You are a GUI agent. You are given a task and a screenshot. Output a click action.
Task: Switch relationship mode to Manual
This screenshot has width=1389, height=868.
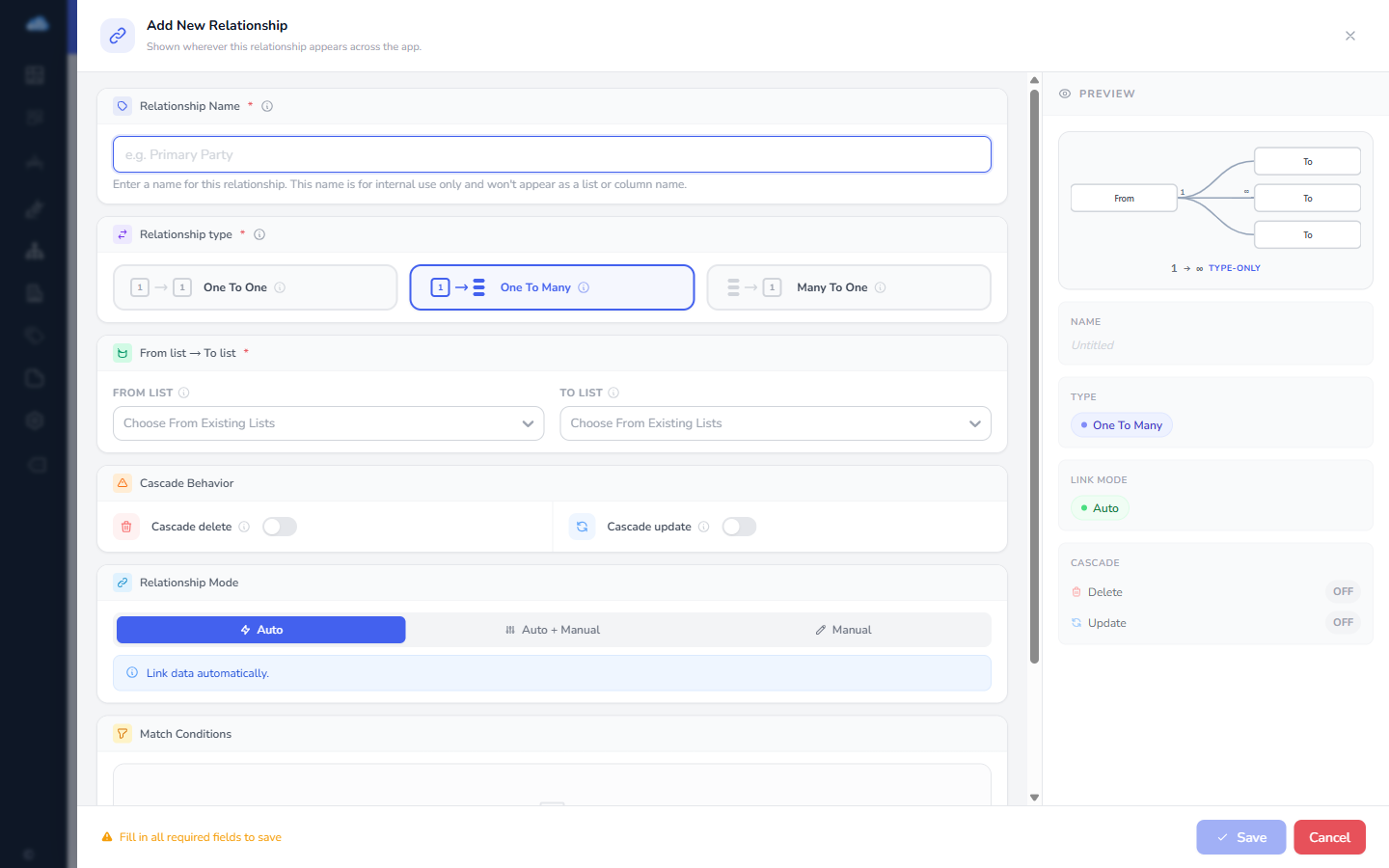844,630
